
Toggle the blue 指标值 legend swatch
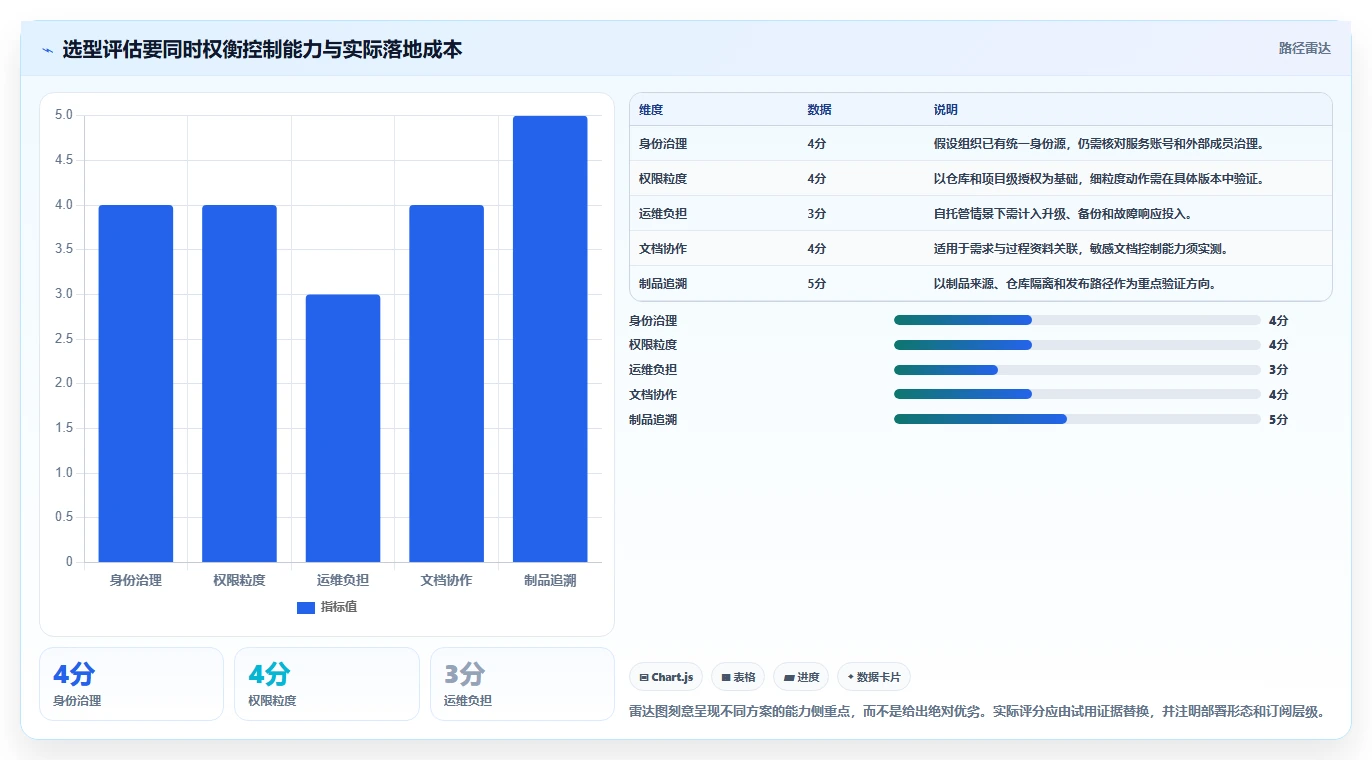[306, 607]
